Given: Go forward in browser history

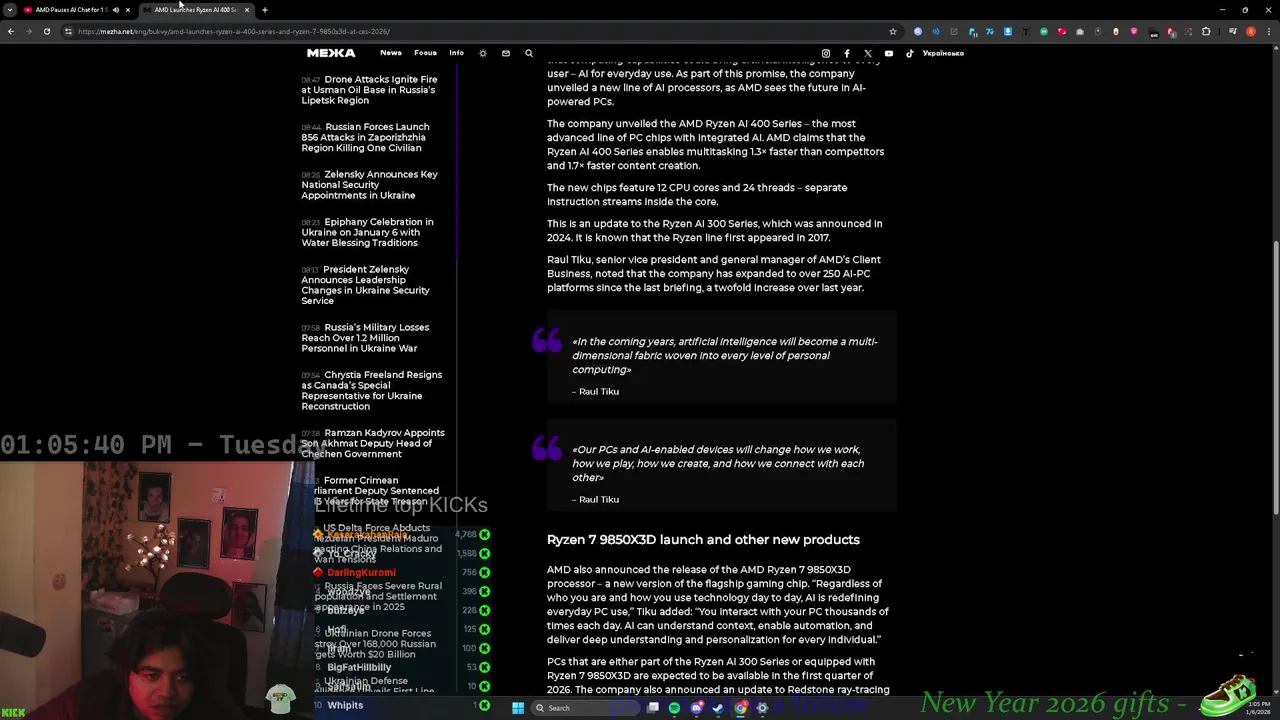Looking at the screenshot, I should pyautogui.click(x=29, y=31).
